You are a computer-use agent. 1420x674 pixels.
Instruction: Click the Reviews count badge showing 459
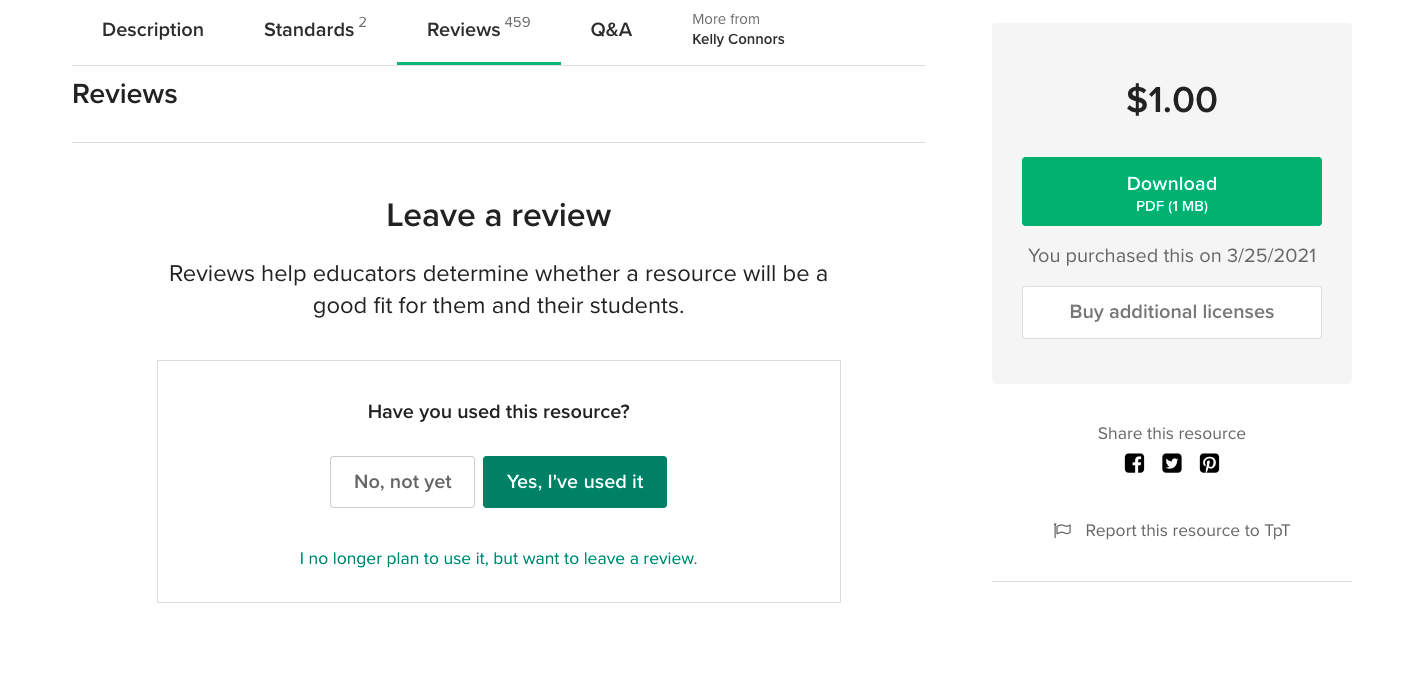pyautogui.click(x=520, y=21)
